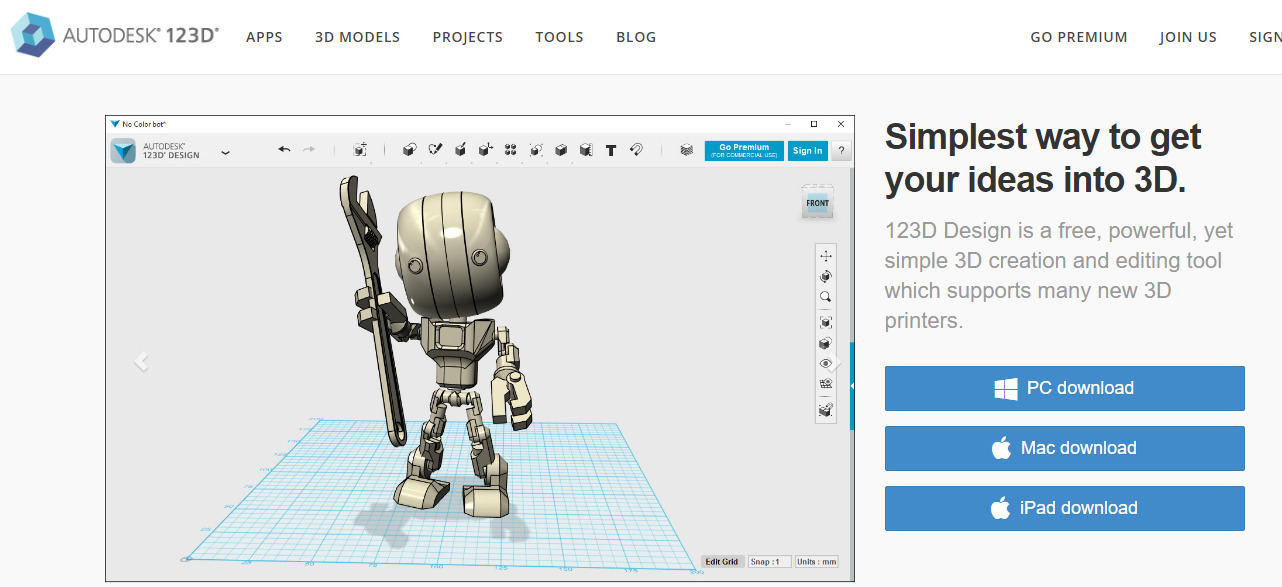1282x587 pixels.
Task: Toggle the grid visibility icon
Action: point(826,384)
